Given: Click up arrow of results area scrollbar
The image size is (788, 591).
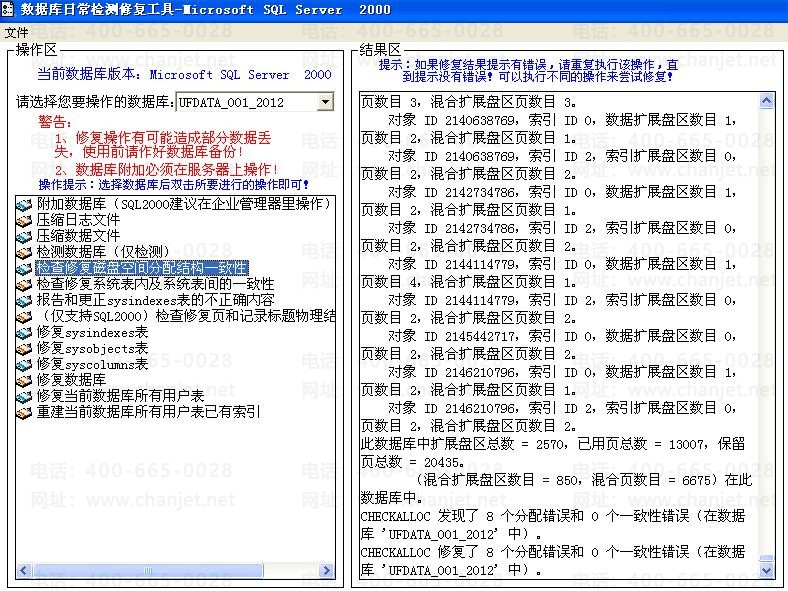Looking at the screenshot, I should point(766,101).
